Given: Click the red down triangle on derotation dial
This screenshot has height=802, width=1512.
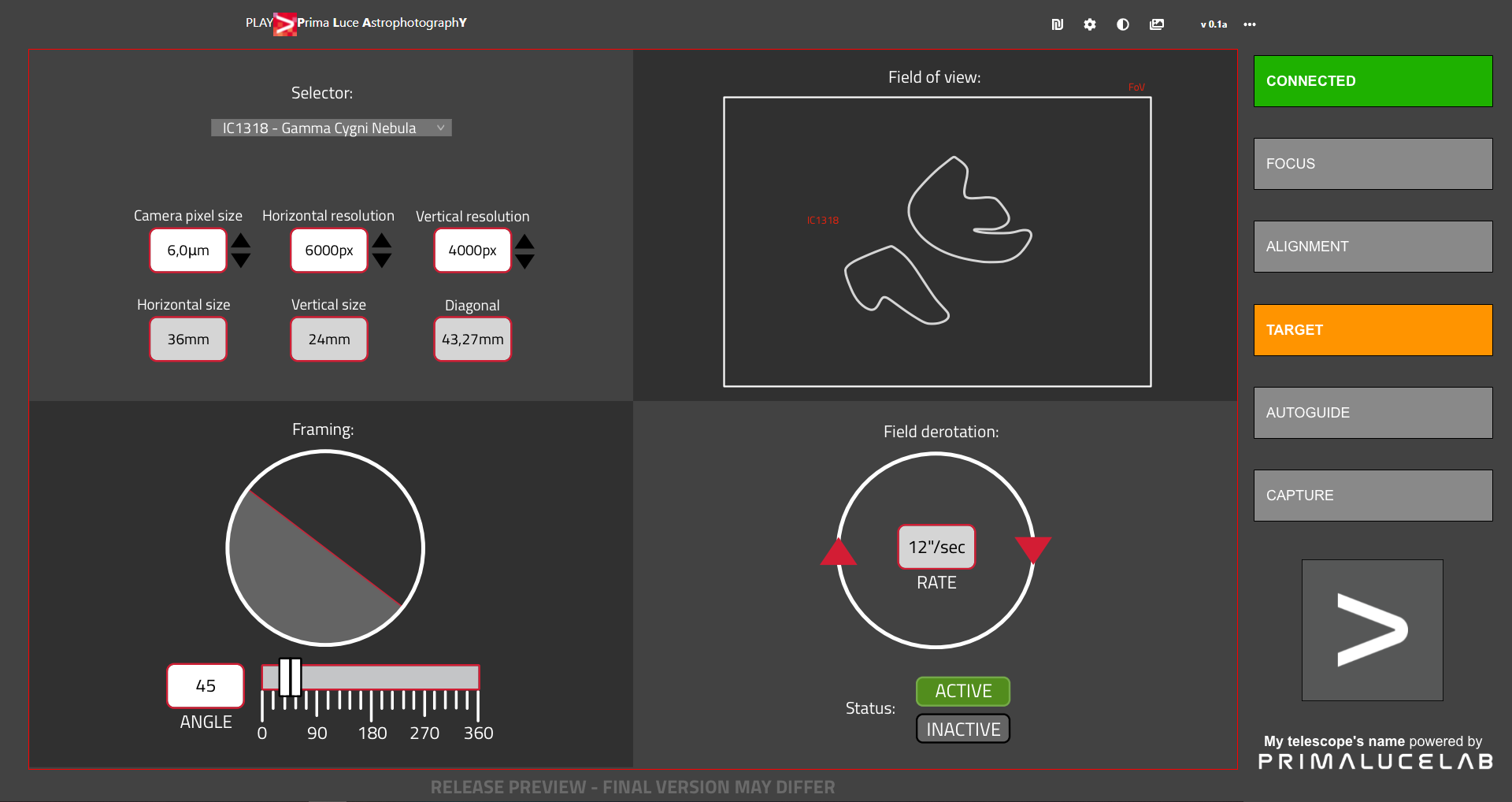Looking at the screenshot, I should click(1033, 548).
